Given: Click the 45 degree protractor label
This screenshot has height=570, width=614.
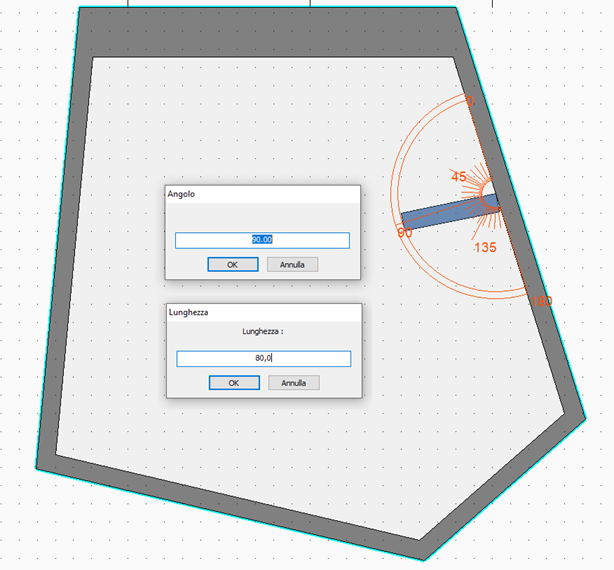Looking at the screenshot, I should [x=459, y=177].
